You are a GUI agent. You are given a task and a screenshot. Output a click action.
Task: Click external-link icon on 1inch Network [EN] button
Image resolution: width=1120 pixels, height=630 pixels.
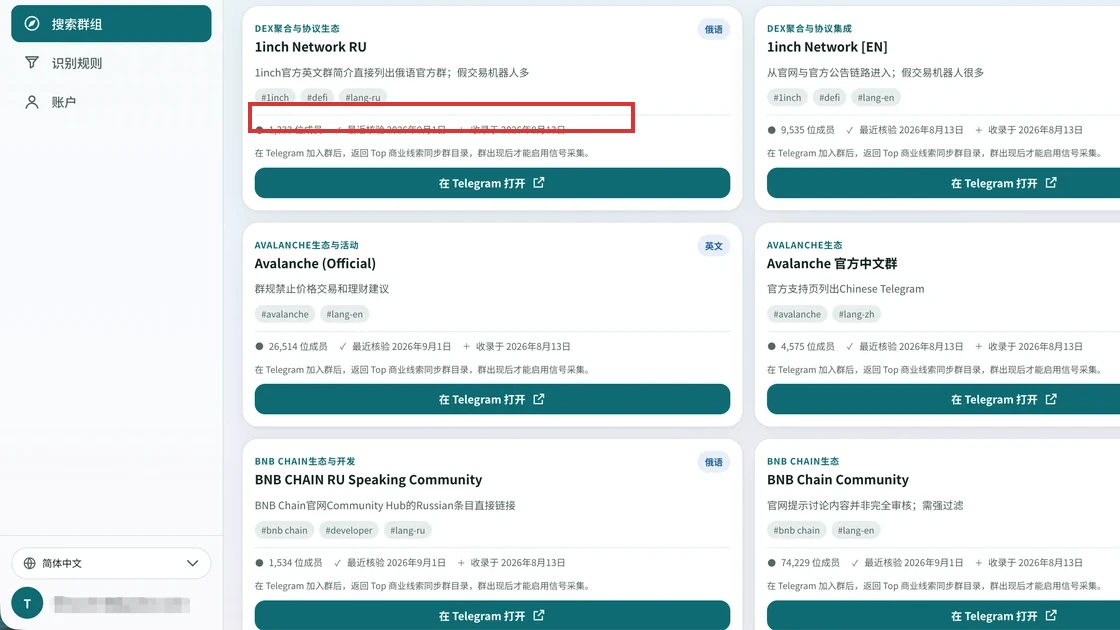point(1051,183)
